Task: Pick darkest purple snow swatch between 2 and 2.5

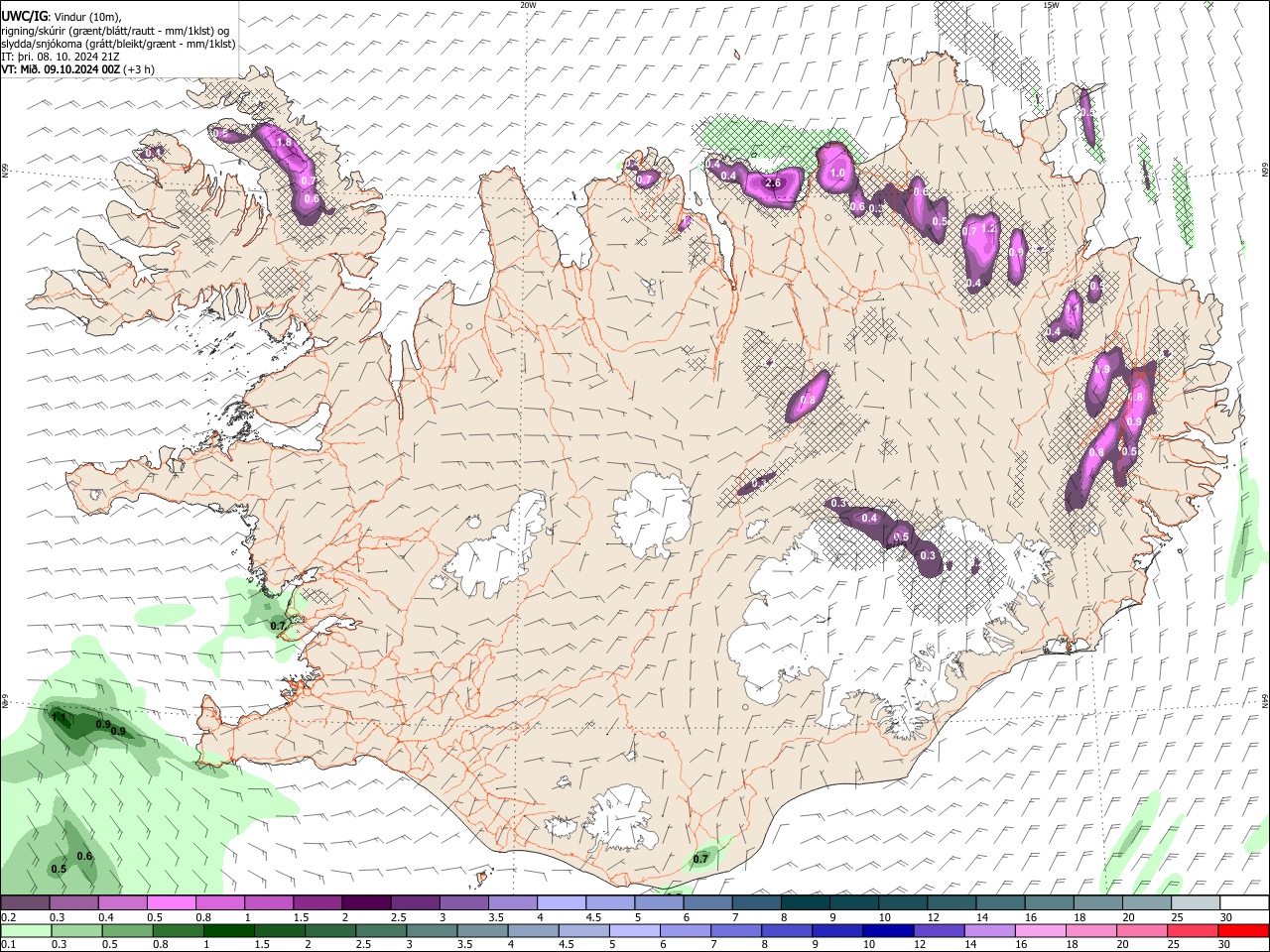Action: [x=365, y=902]
